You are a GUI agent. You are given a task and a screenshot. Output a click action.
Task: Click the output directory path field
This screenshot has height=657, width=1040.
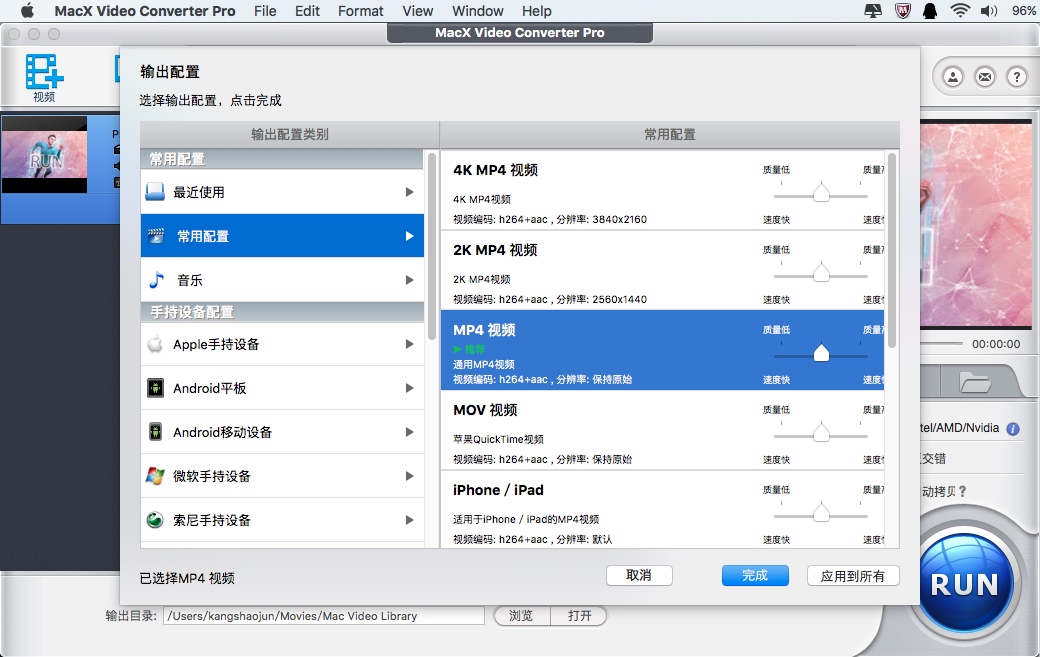pyautogui.click(x=324, y=616)
